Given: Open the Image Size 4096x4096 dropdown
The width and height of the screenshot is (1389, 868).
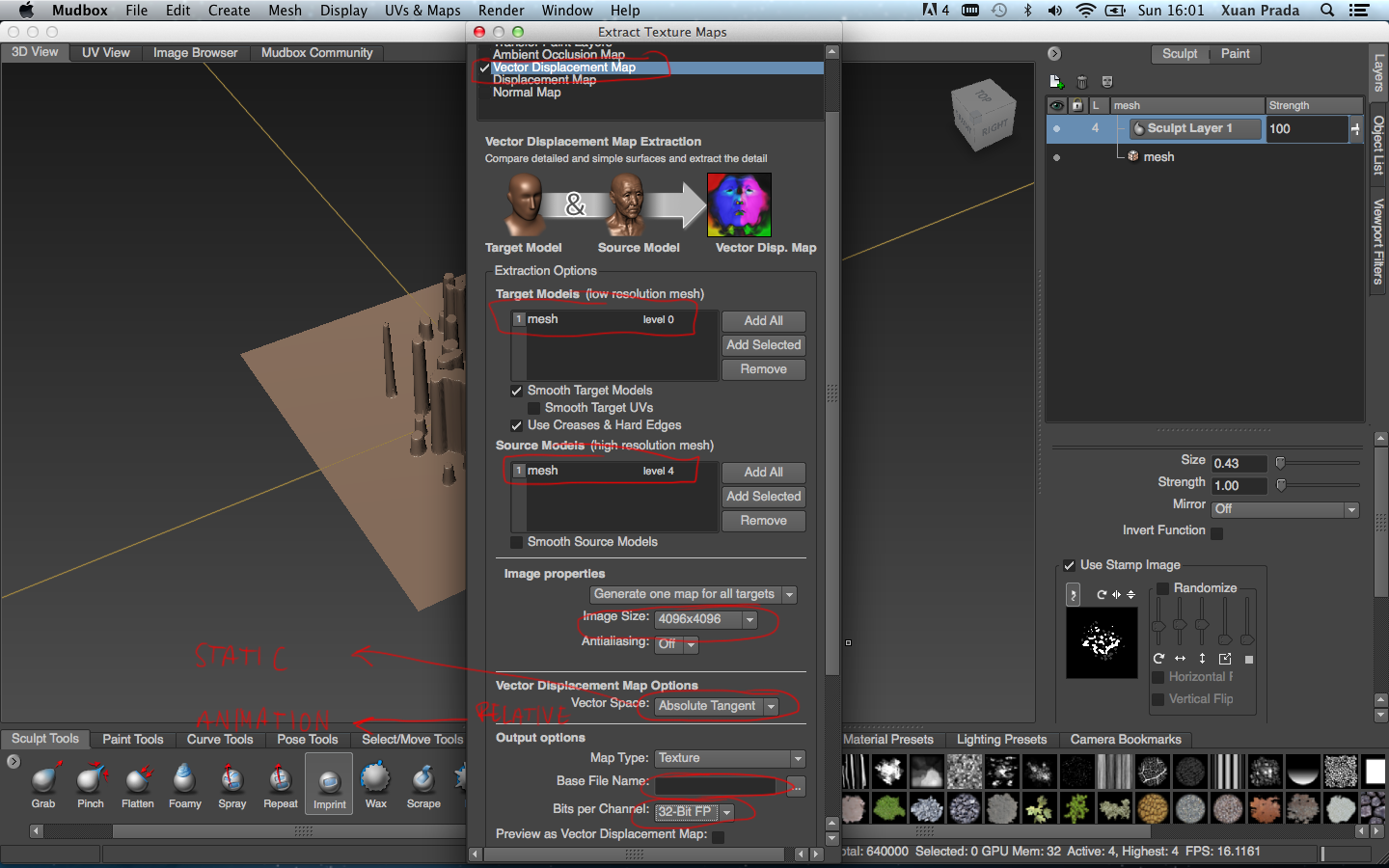Looking at the screenshot, I should (x=705, y=619).
